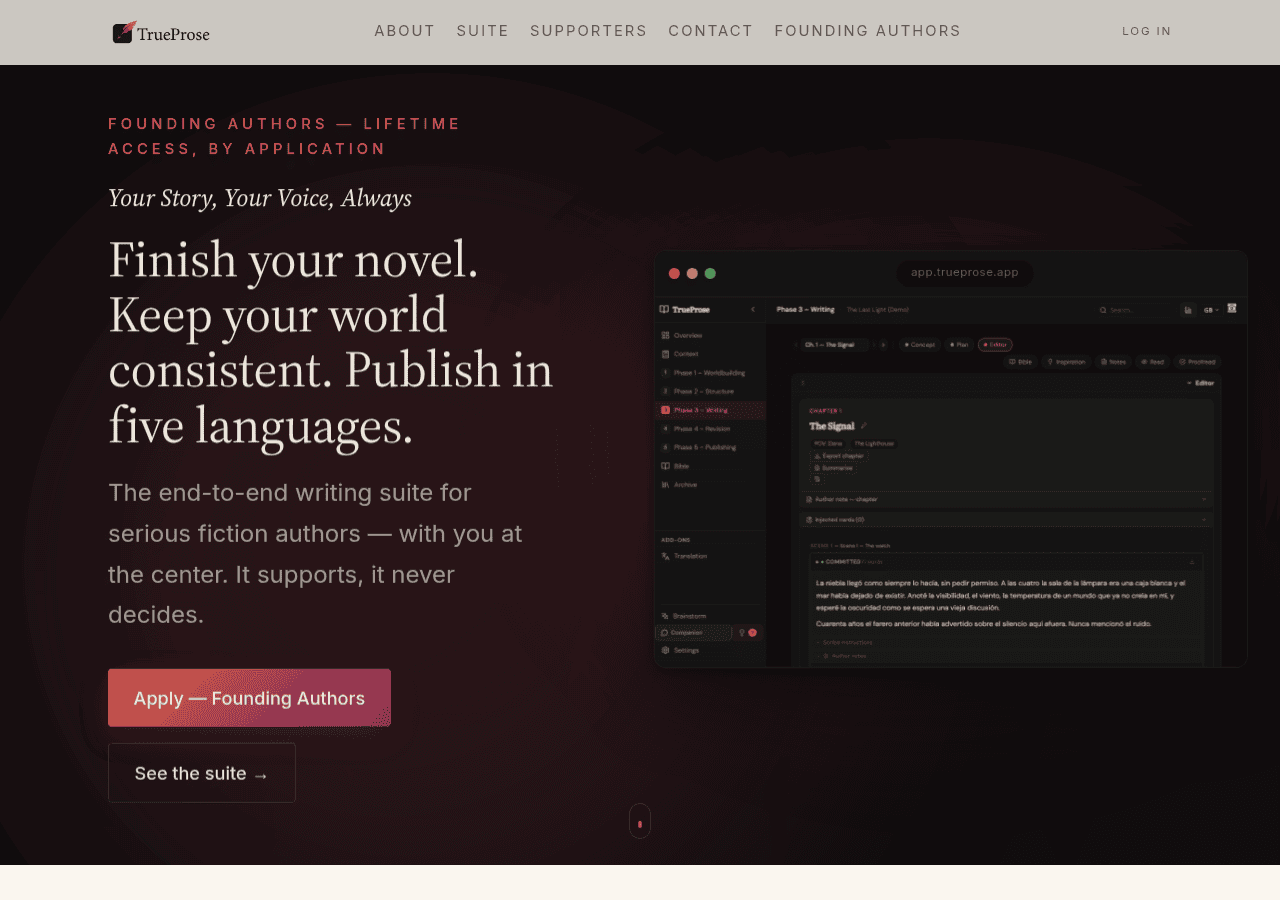Collapse the app sidebar with the chevron
The image size is (1280, 900).
(753, 309)
